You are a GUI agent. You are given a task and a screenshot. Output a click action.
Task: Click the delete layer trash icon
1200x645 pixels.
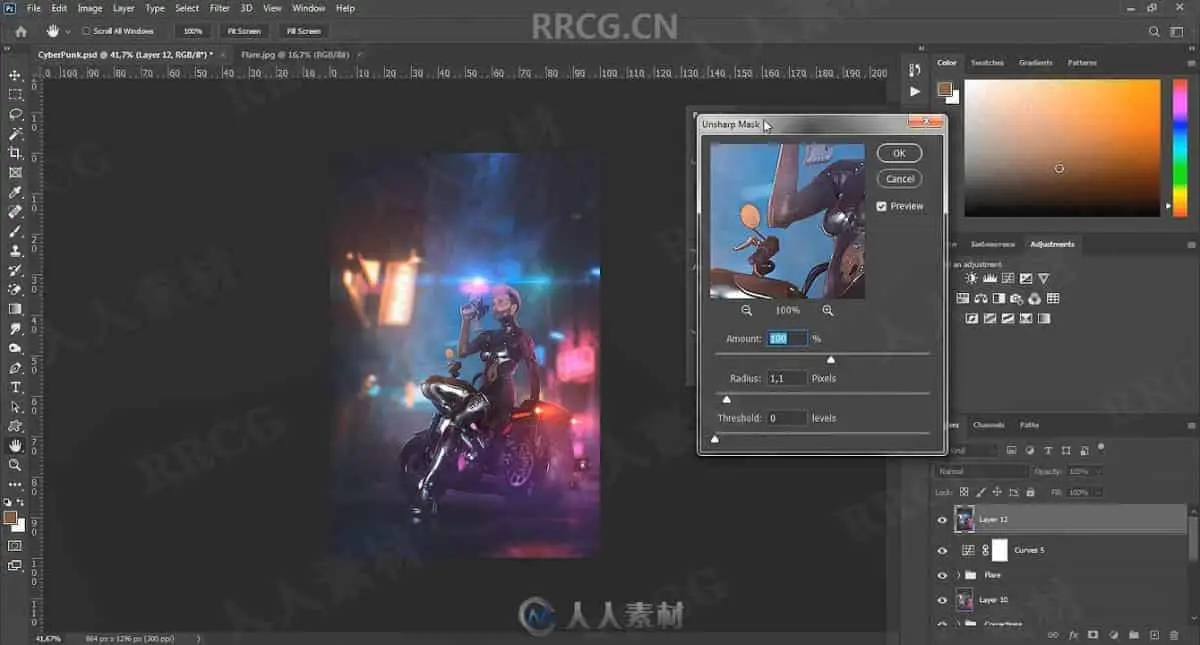[x=1173, y=634]
